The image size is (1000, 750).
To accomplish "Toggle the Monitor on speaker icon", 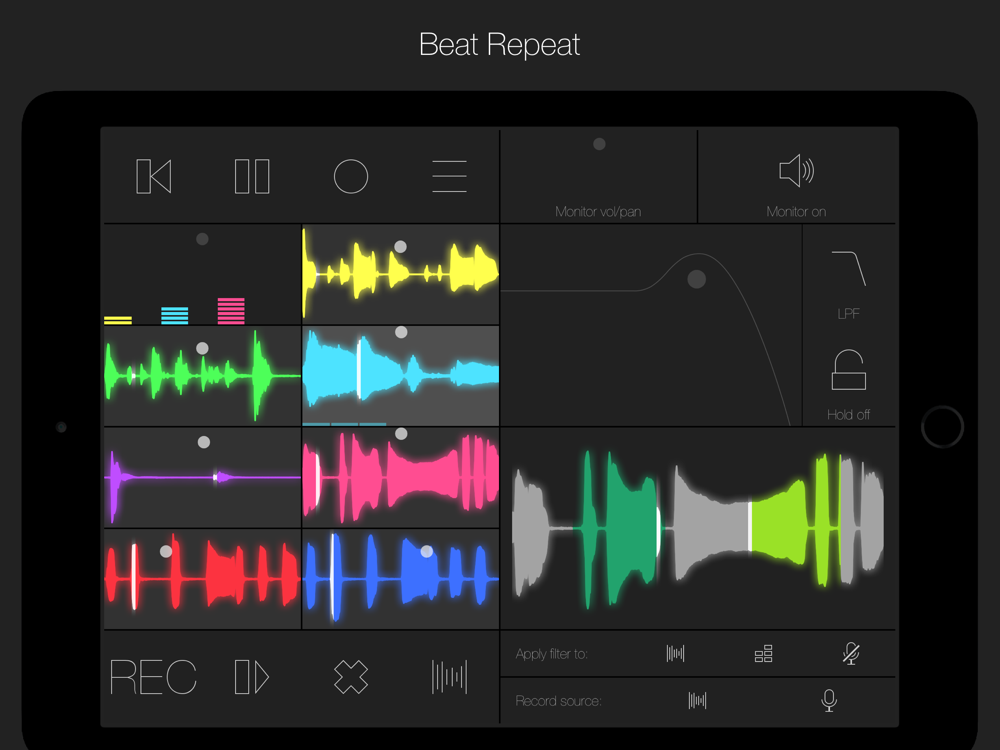I will [x=797, y=171].
